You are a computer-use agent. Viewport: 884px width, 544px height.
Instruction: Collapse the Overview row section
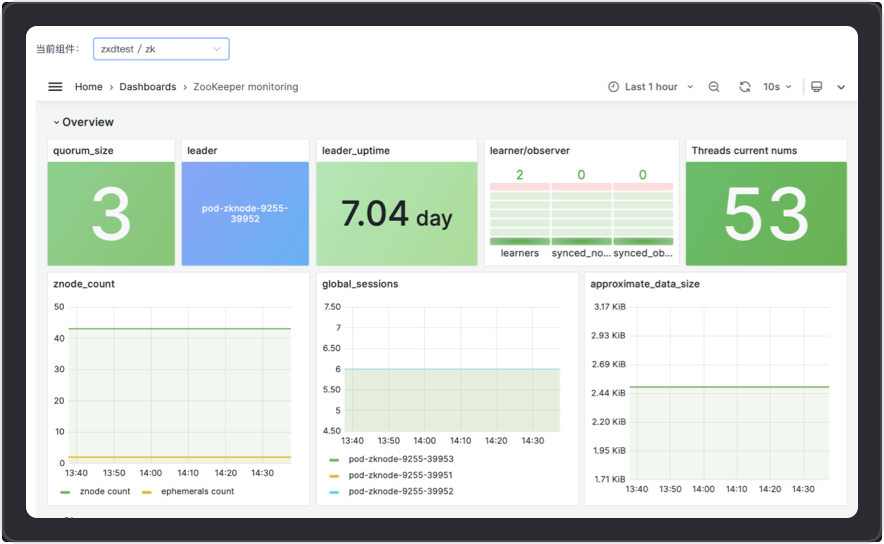(x=84, y=122)
